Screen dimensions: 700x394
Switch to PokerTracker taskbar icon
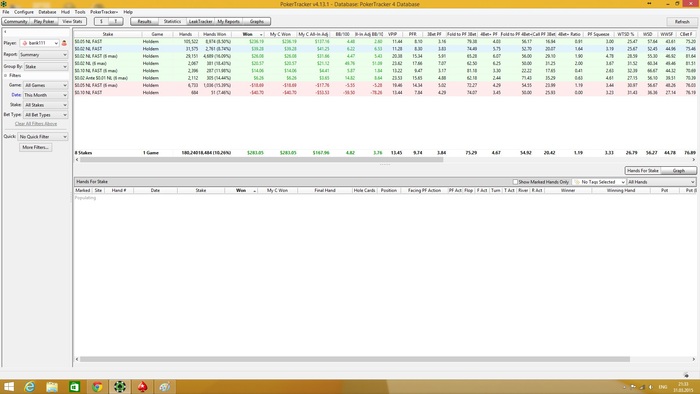pos(120,386)
